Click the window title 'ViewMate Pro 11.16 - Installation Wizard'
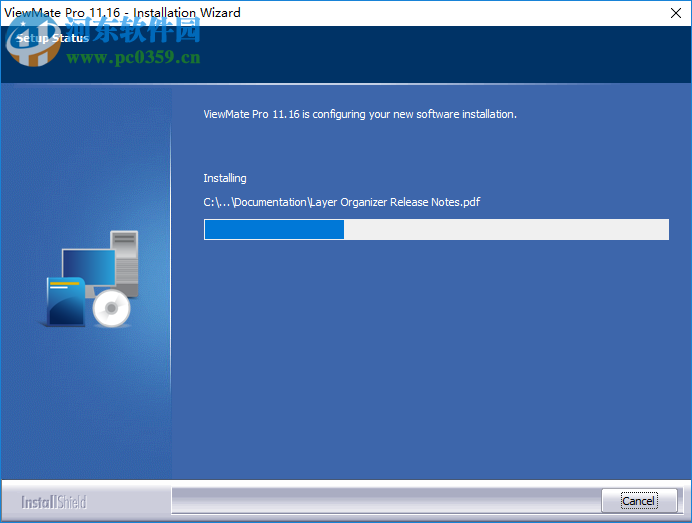This screenshot has height=523, width=692. coord(122,13)
